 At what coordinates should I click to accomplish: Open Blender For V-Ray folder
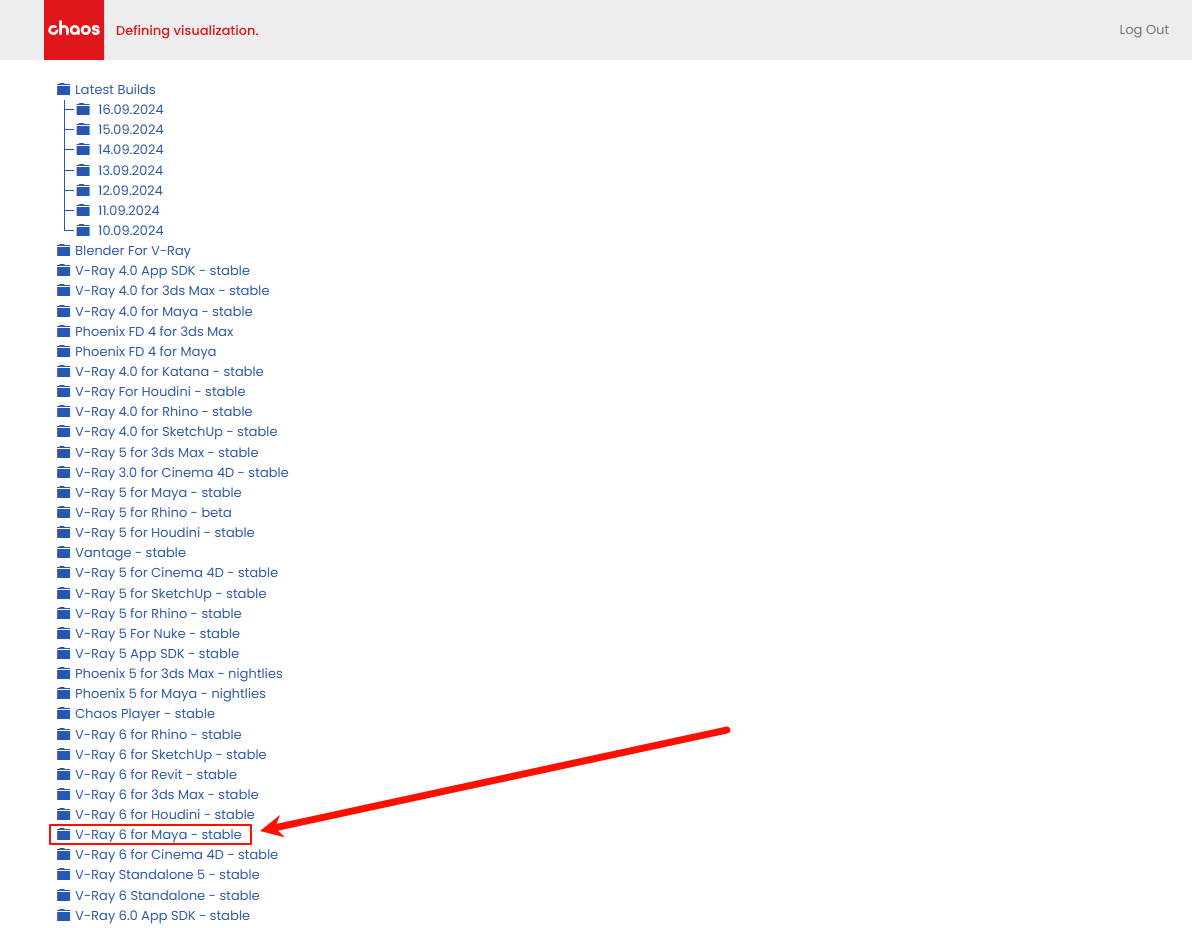(132, 250)
